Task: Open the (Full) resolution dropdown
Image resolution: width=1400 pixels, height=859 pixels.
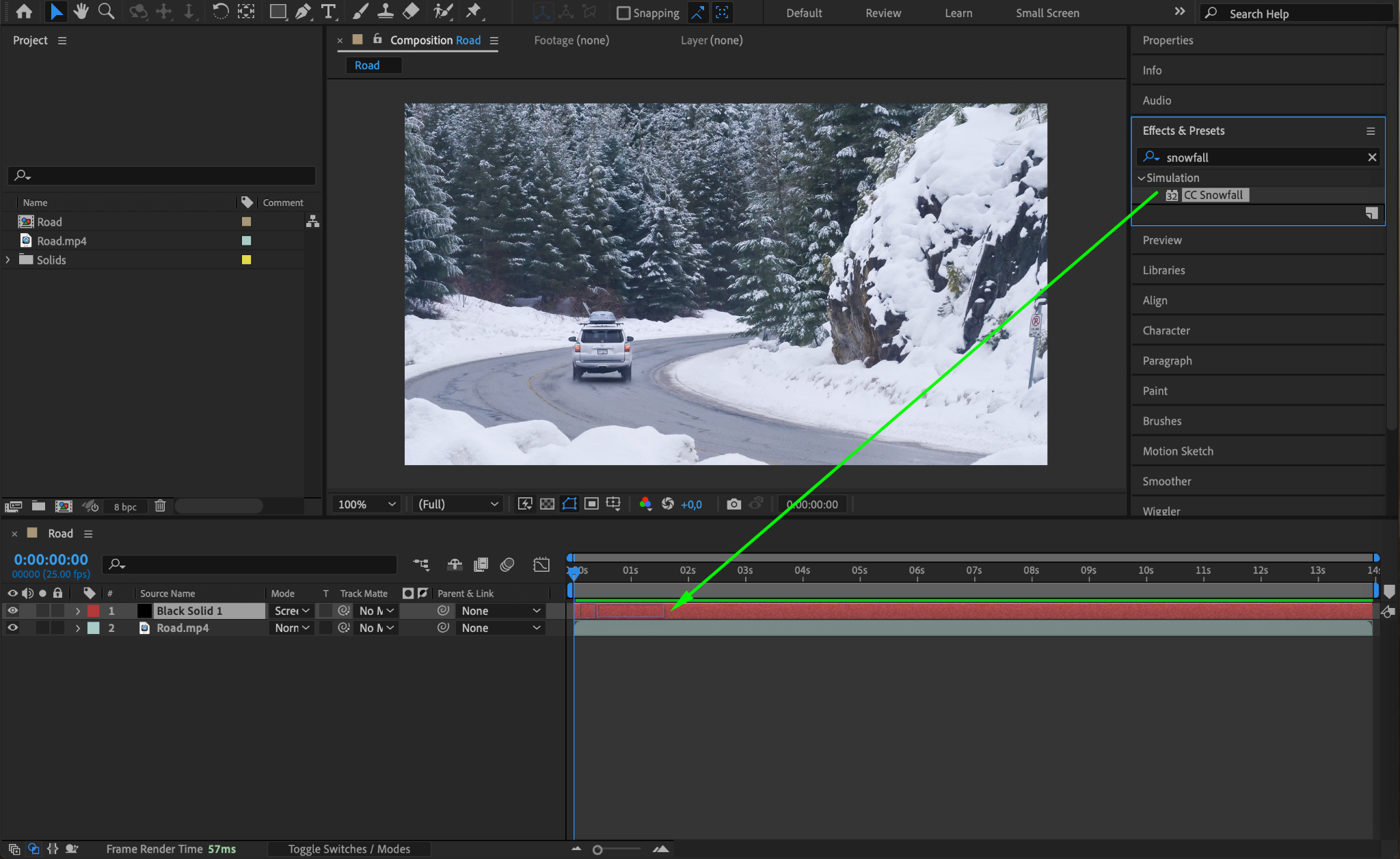Action: pos(458,504)
